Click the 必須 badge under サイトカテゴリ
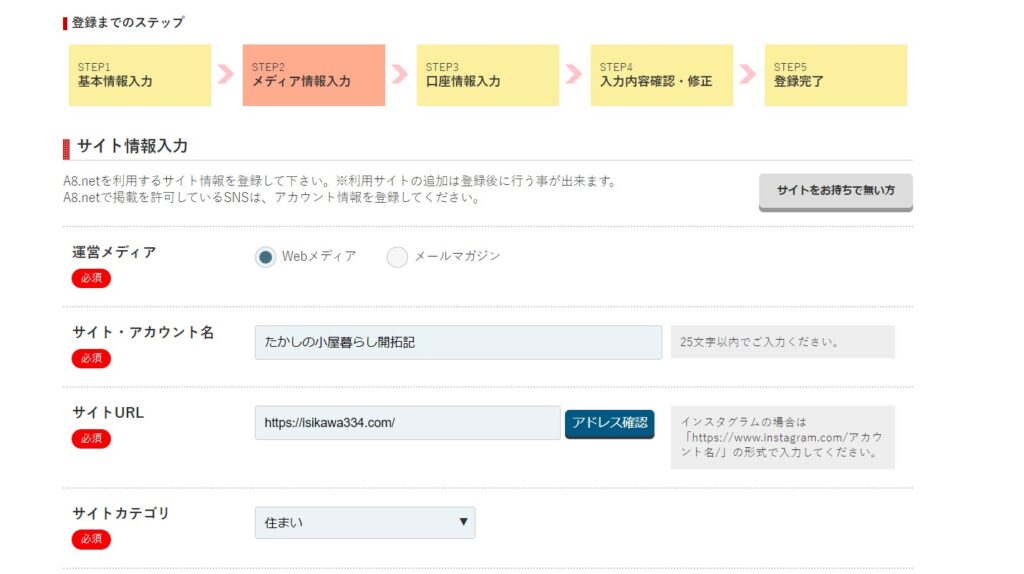This screenshot has height=574, width=1024. point(91,539)
